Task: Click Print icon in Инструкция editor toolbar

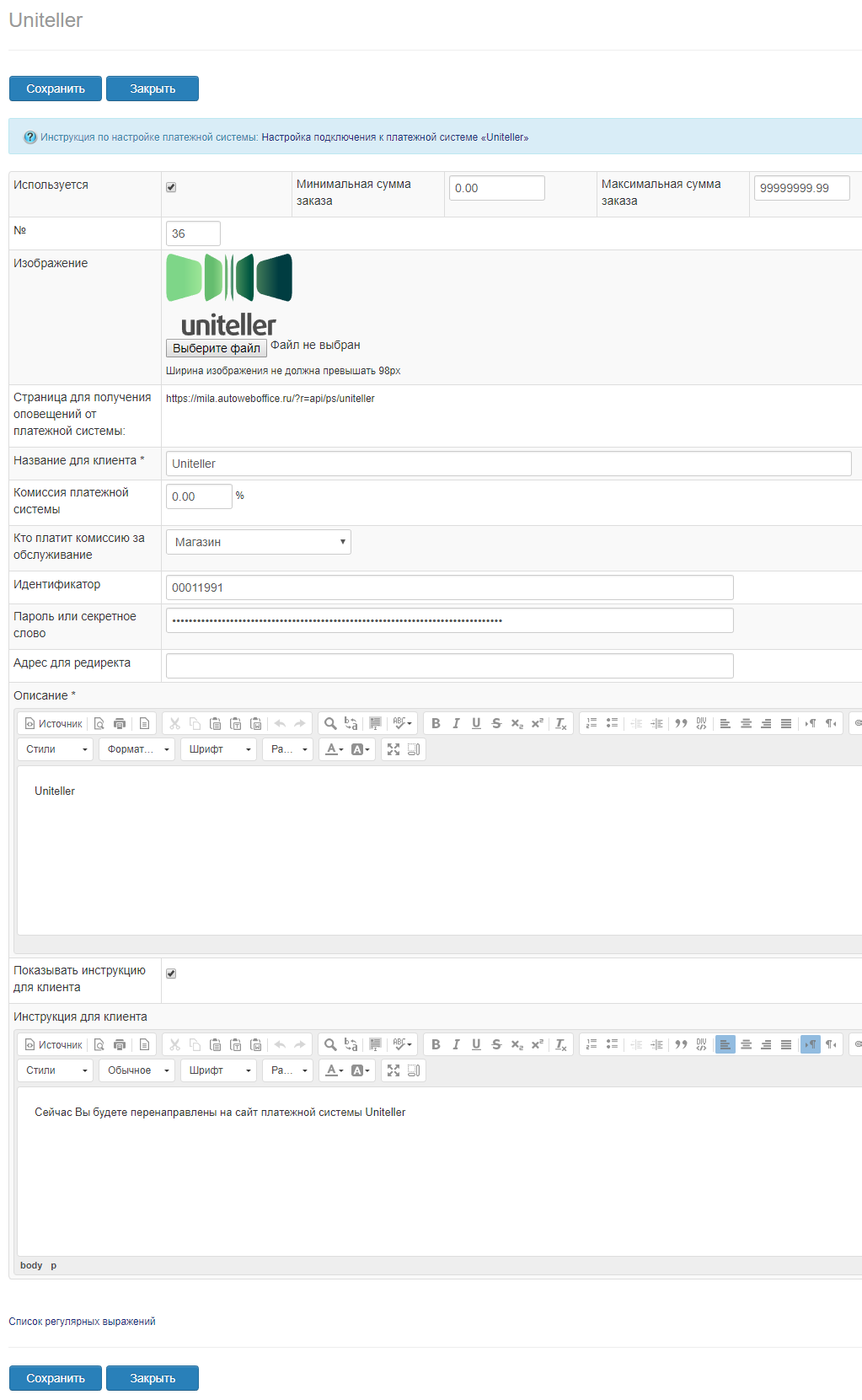Action: point(120,1044)
